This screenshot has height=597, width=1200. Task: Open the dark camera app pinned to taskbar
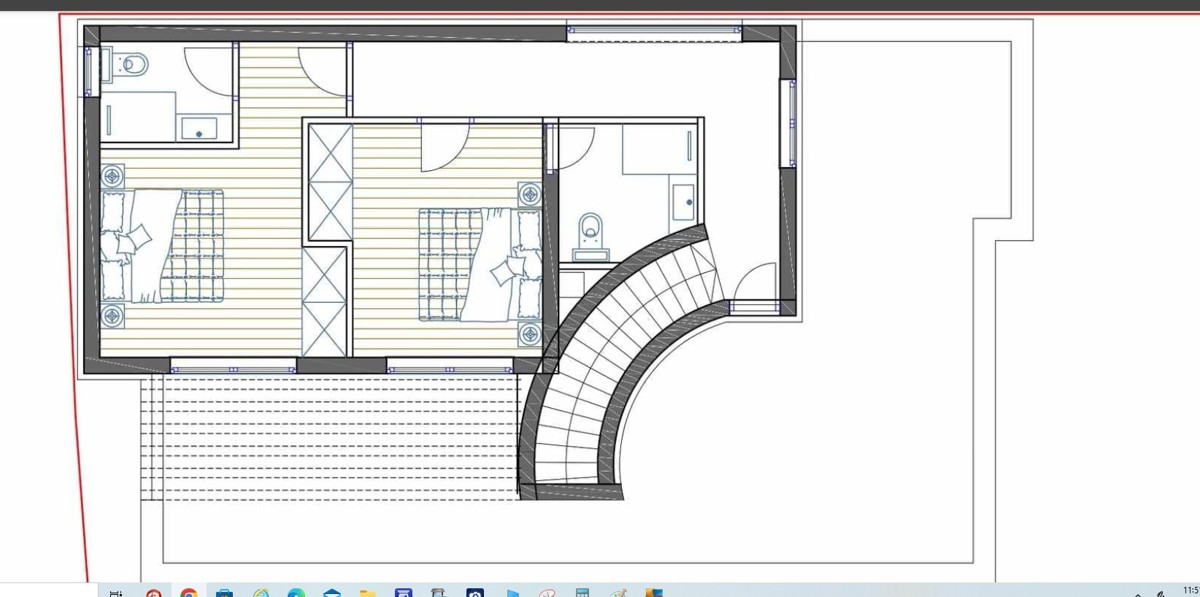click(x=476, y=590)
